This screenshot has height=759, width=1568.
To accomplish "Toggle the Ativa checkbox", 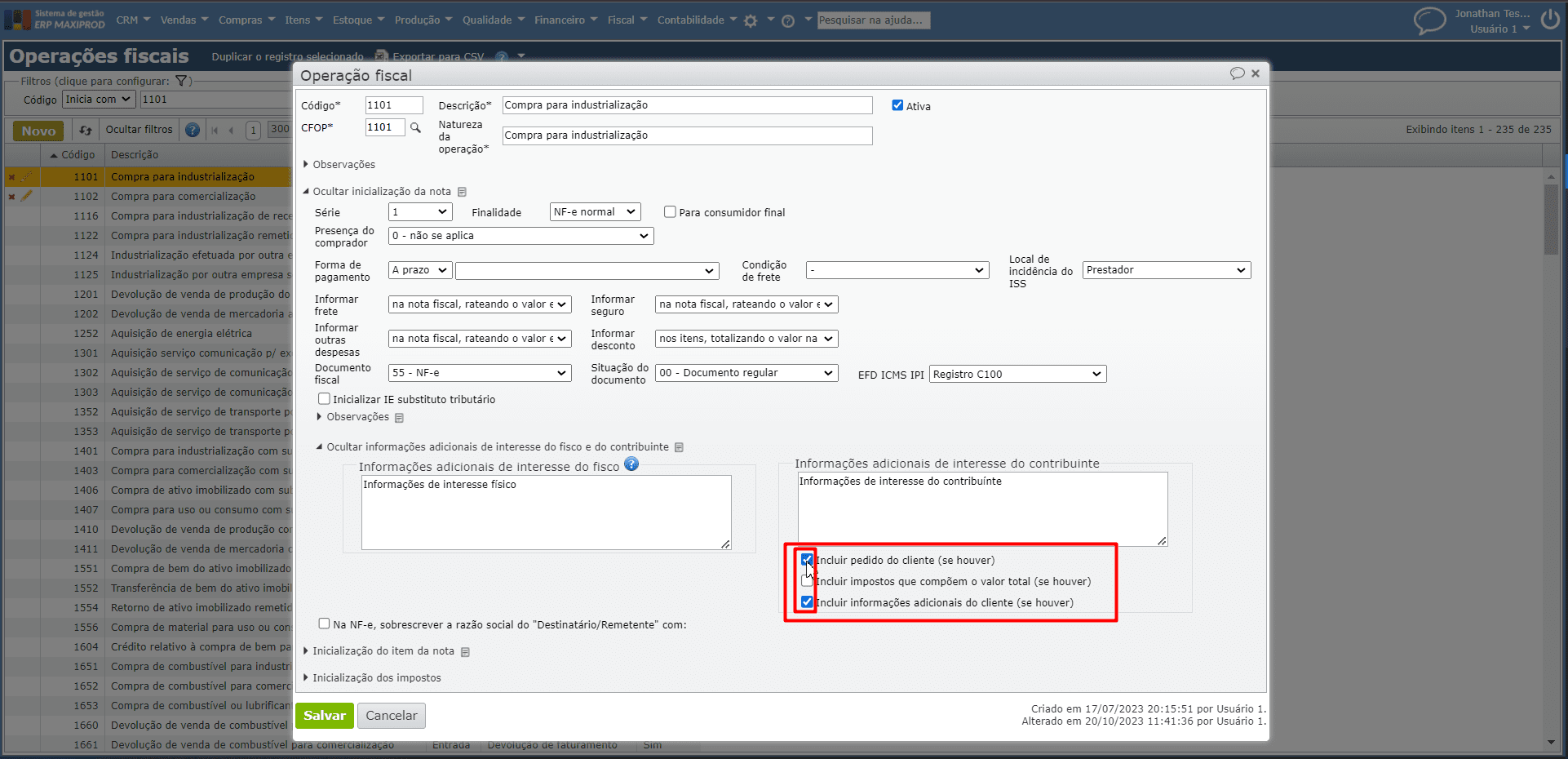I will click(x=897, y=105).
